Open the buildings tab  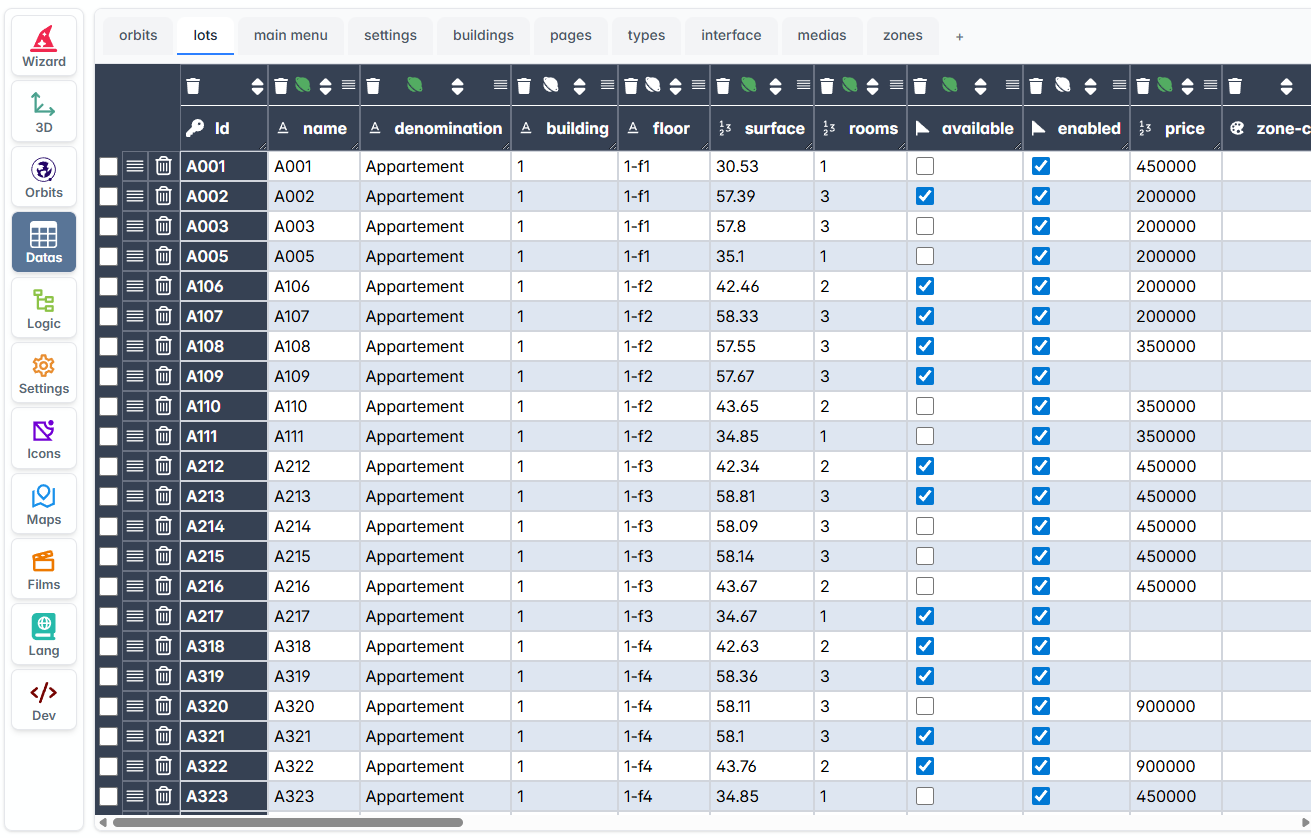pyautogui.click(x=483, y=35)
